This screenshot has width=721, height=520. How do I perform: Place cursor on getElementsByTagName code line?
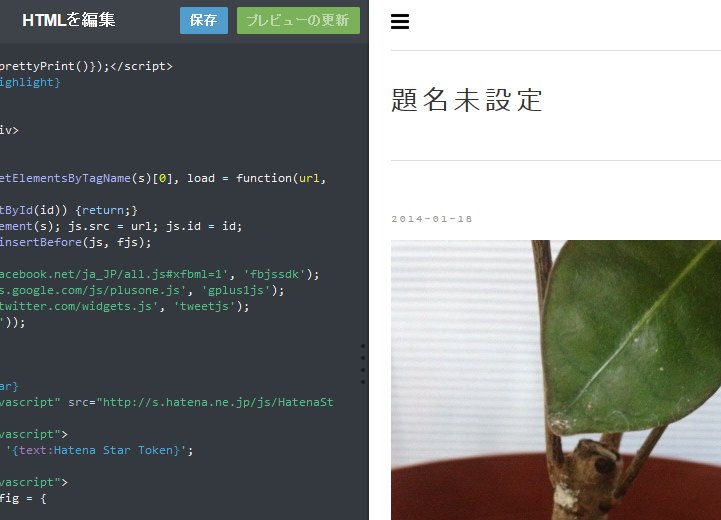pos(163,178)
